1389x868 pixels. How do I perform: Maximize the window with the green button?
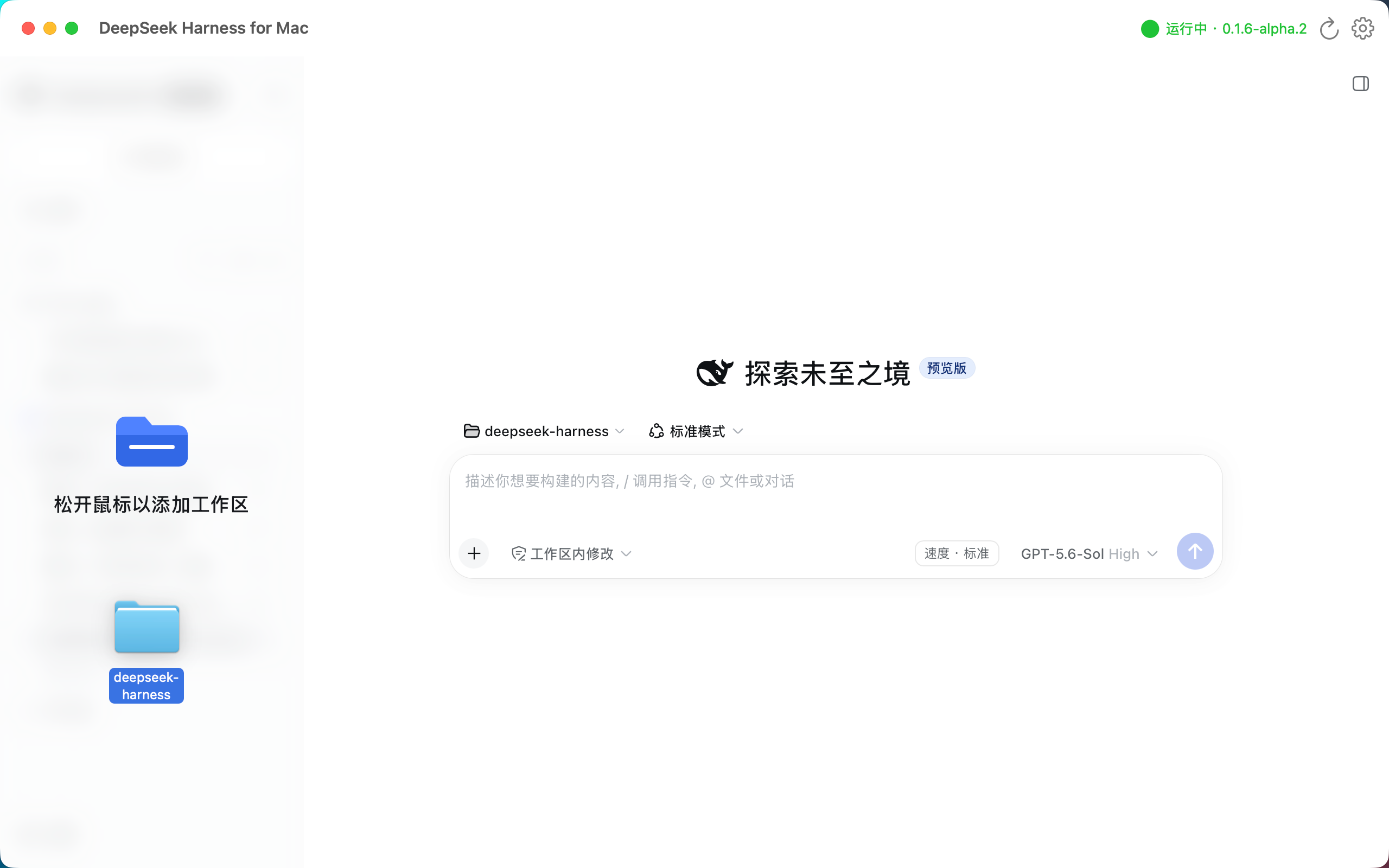point(72,28)
